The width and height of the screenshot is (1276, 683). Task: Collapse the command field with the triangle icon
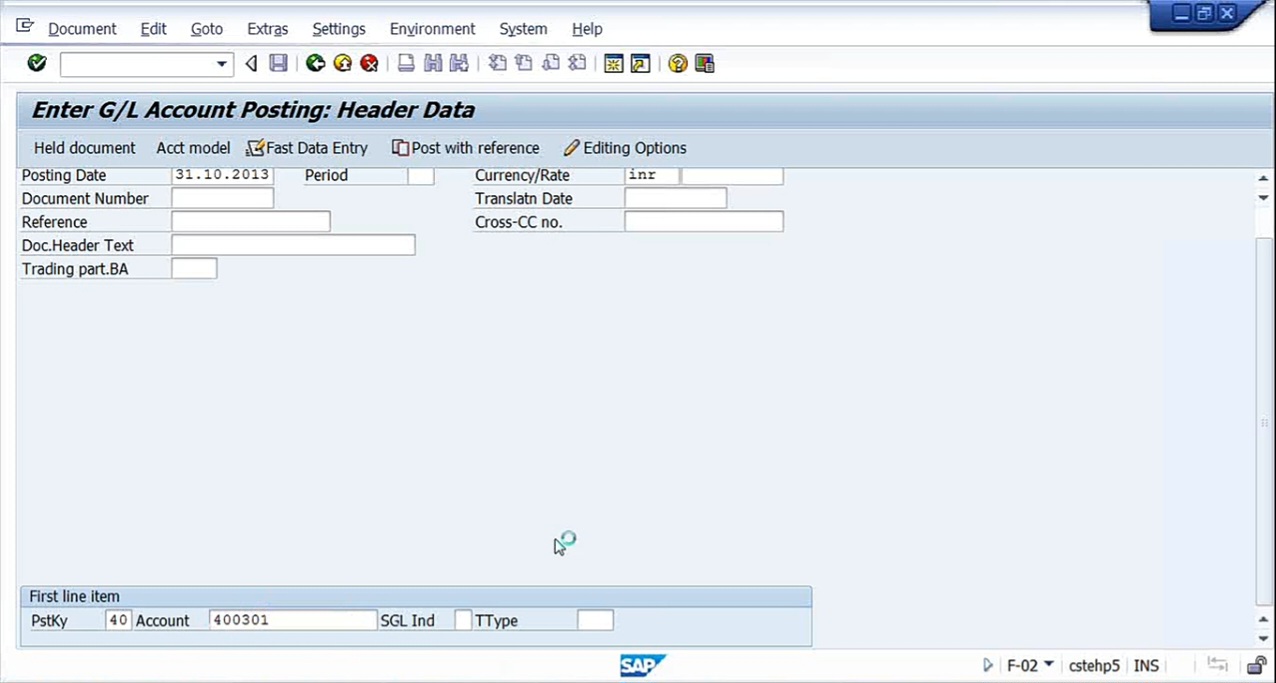pyautogui.click(x=251, y=64)
